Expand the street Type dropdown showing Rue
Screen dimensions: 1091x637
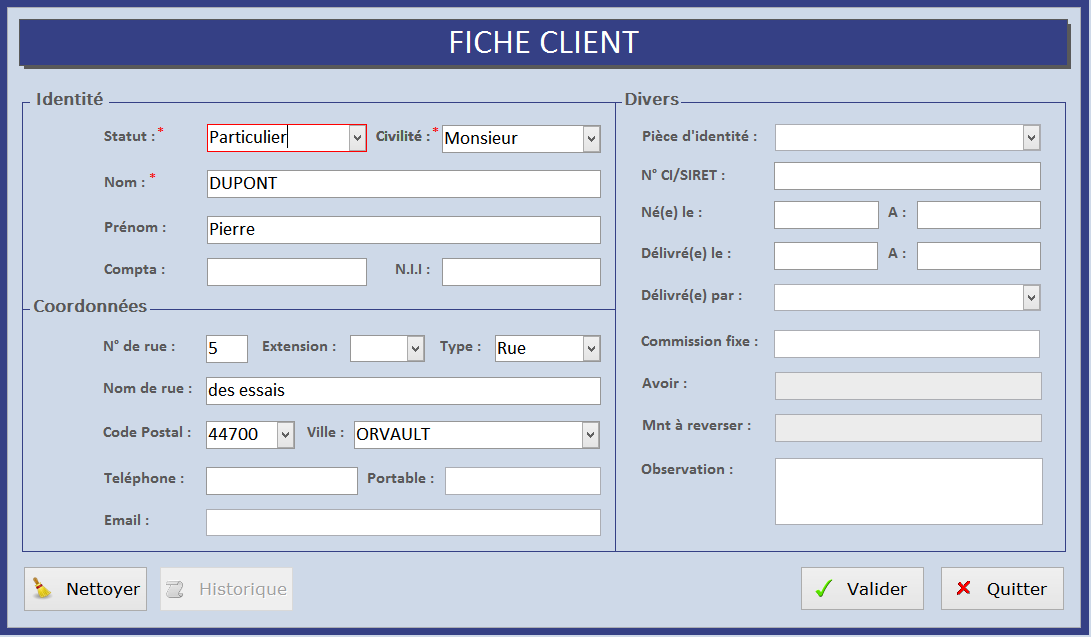point(591,348)
